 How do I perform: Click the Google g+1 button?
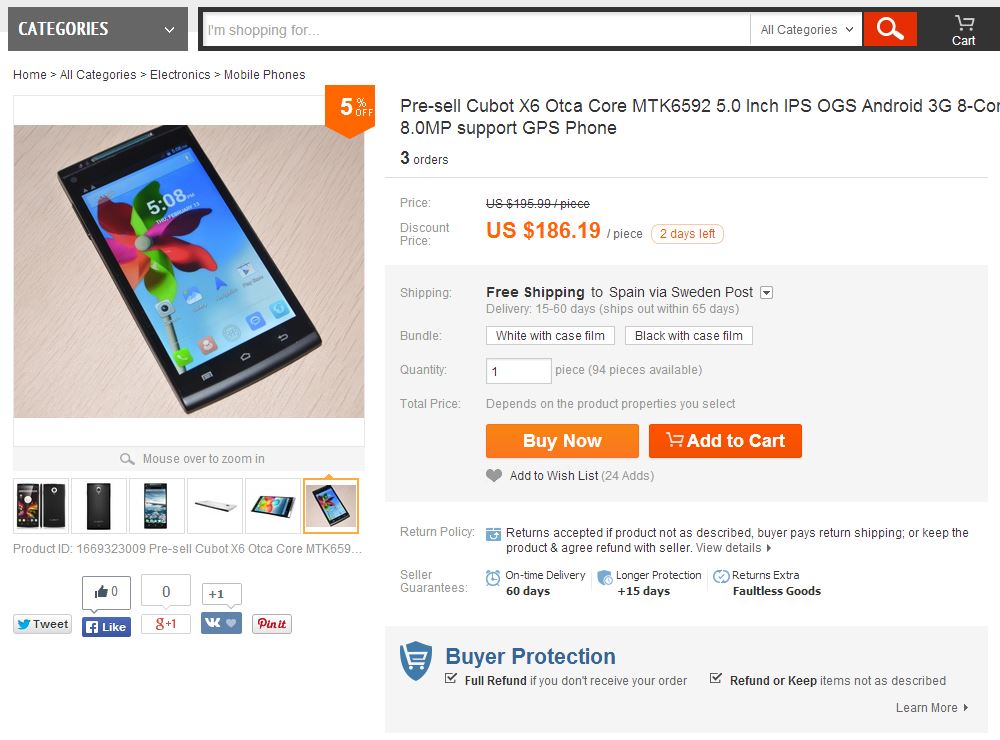point(166,624)
